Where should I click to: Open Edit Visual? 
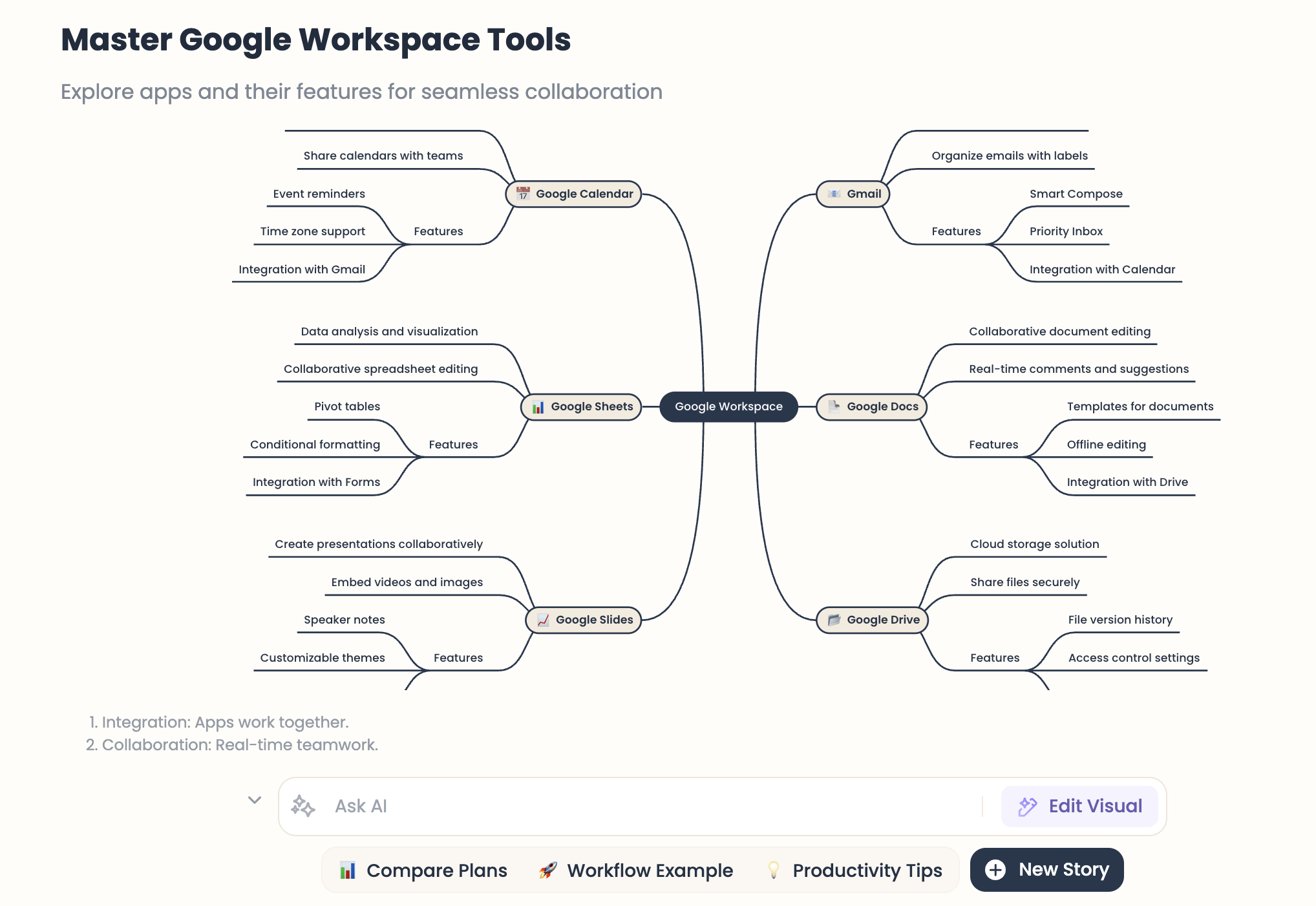click(1079, 806)
